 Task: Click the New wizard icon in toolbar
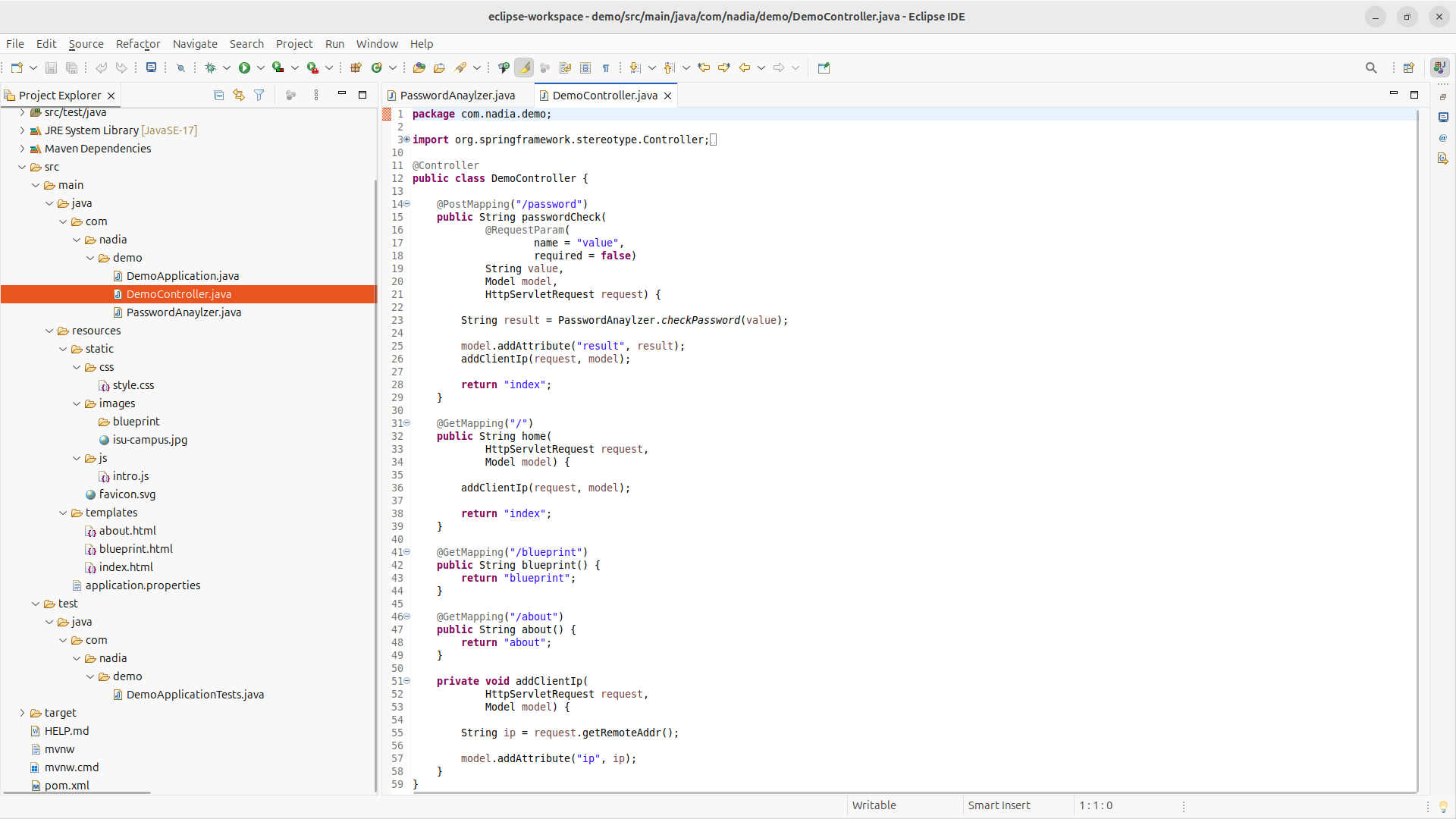pyautogui.click(x=17, y=67)
